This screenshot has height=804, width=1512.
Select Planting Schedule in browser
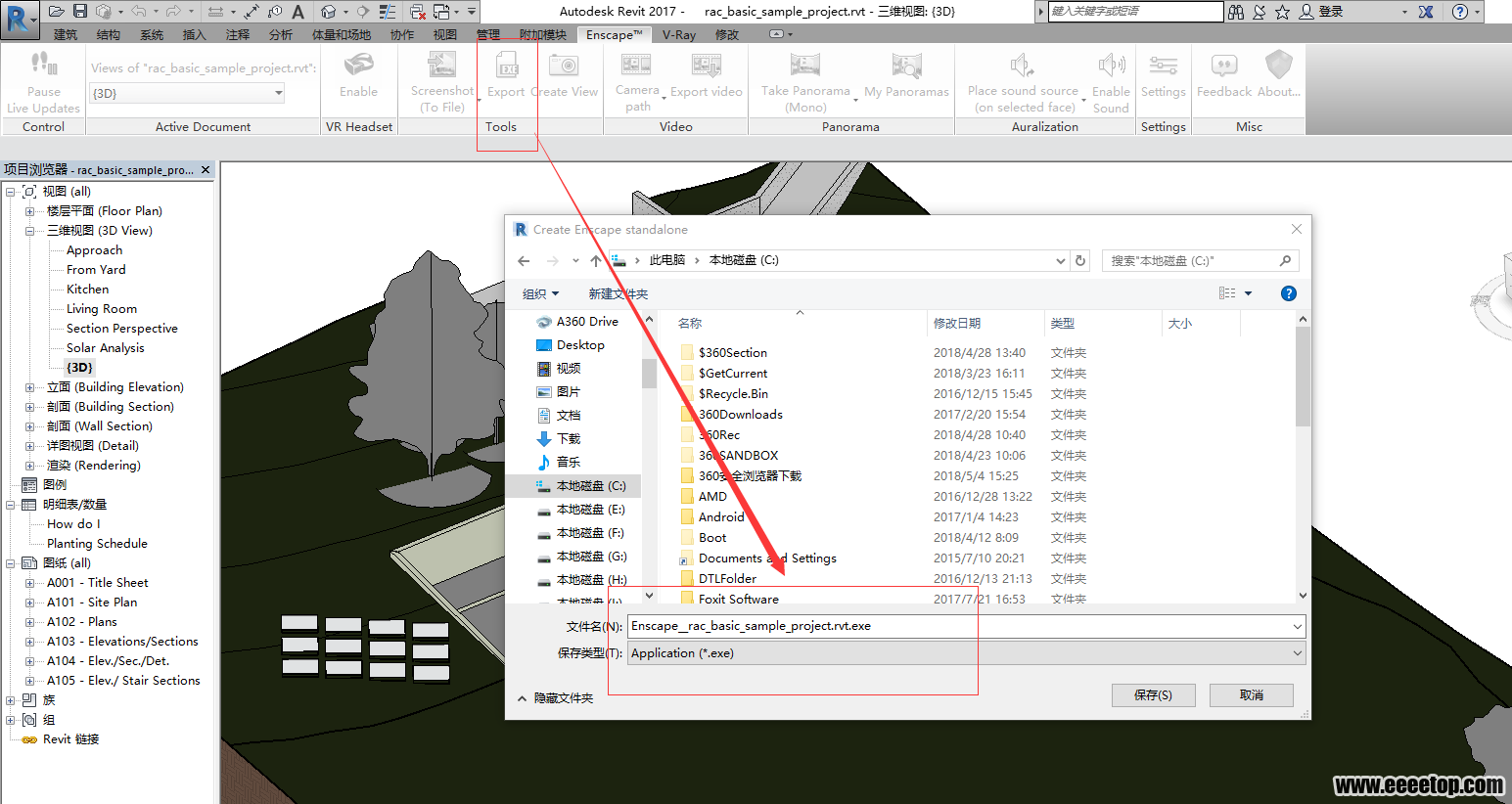[97, 544]
